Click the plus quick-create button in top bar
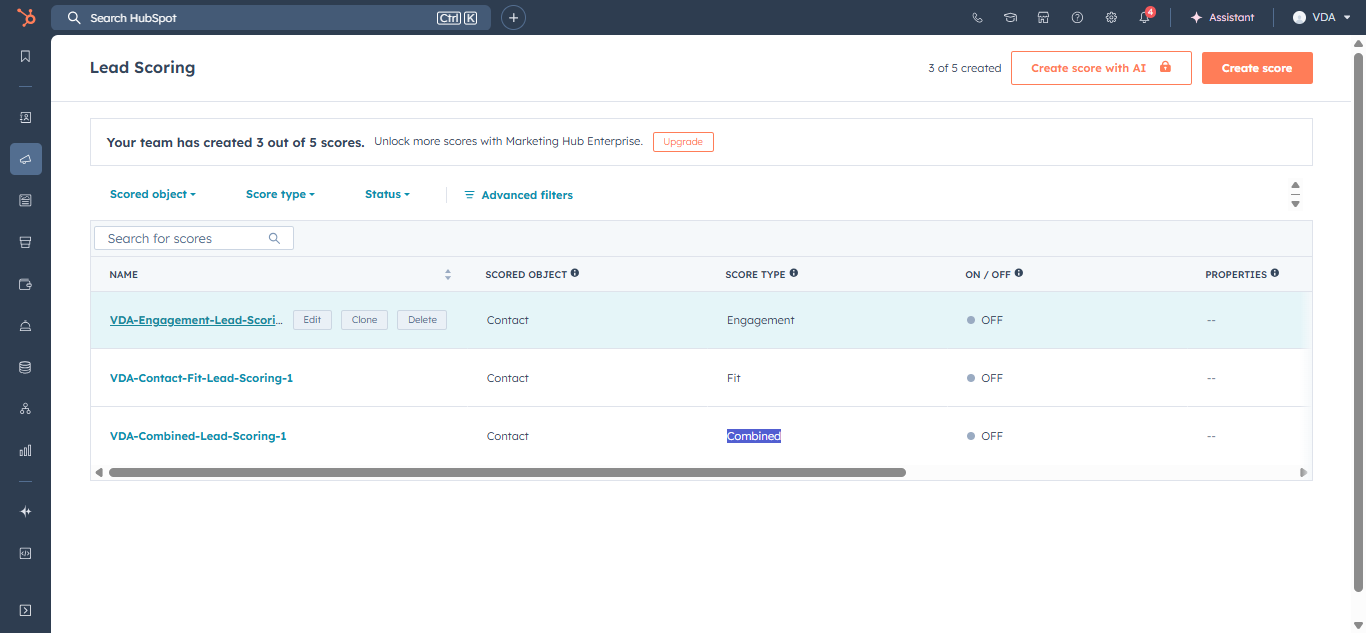The height and width of the screenshot is (633, 1366). (x=513, y=18)
